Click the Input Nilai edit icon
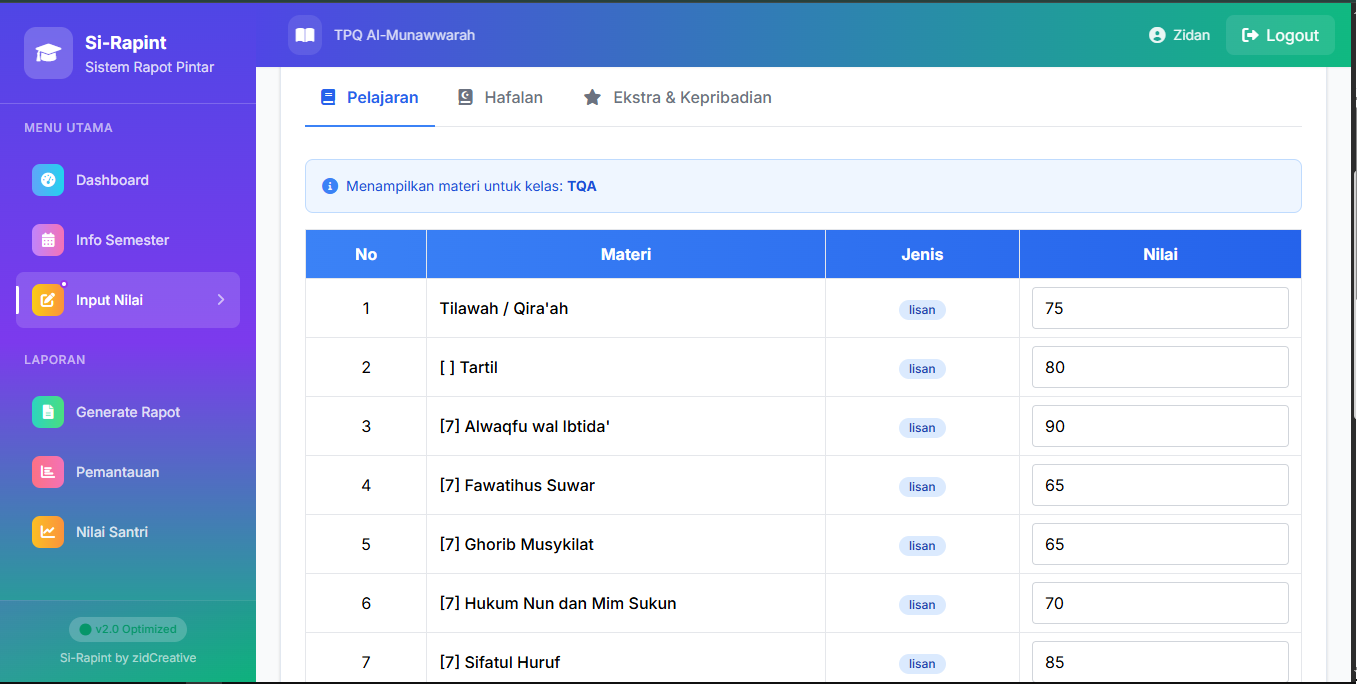The width and height of the screenshot is (1357, 684). [x=48, y=300]
